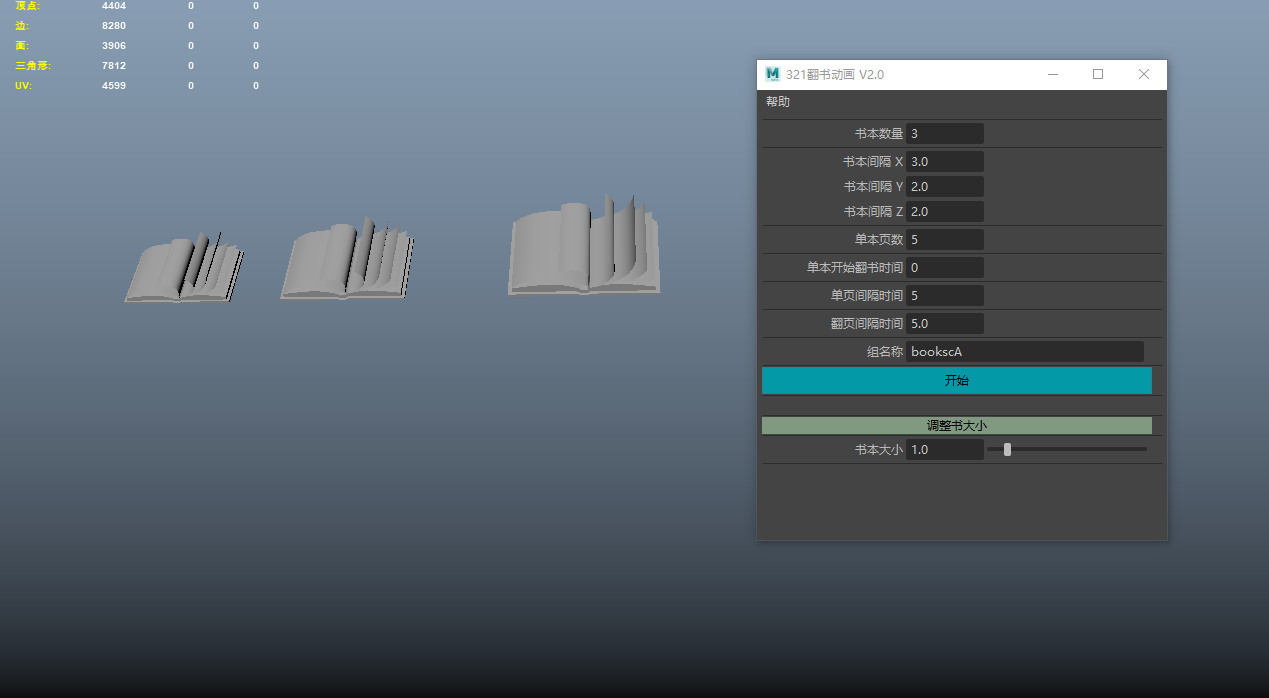Click the 单本页数 input field

click(944, 240)
